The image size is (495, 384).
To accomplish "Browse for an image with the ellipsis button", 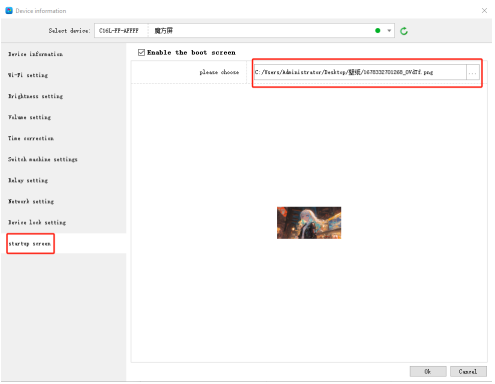I will click(472, 72).
